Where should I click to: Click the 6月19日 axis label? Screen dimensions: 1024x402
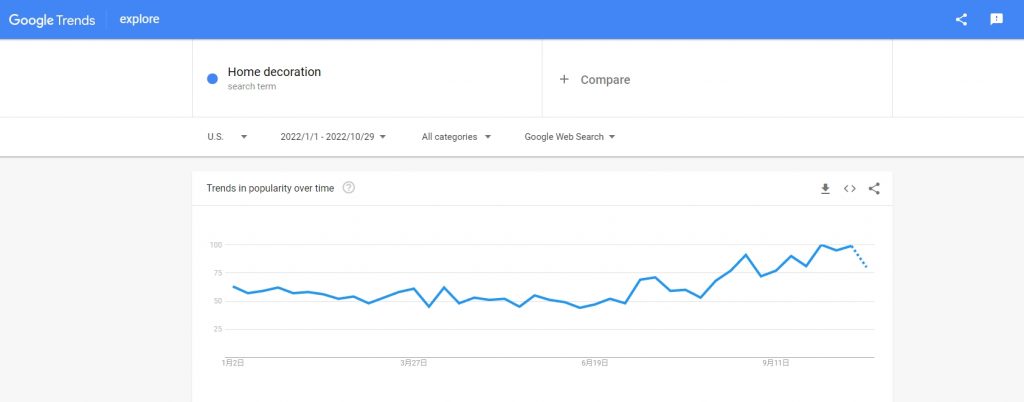pyautogui.click(x=595, y=363)
